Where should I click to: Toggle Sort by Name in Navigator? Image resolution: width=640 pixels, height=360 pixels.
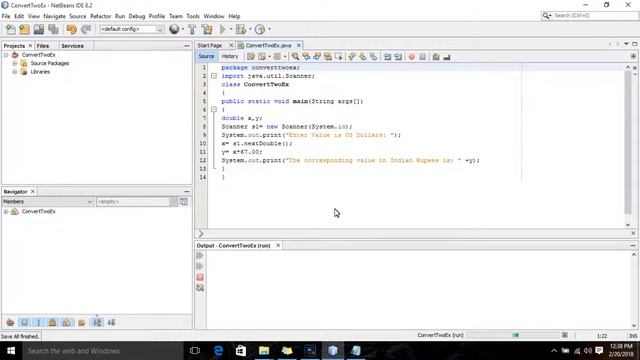[97, 322]
